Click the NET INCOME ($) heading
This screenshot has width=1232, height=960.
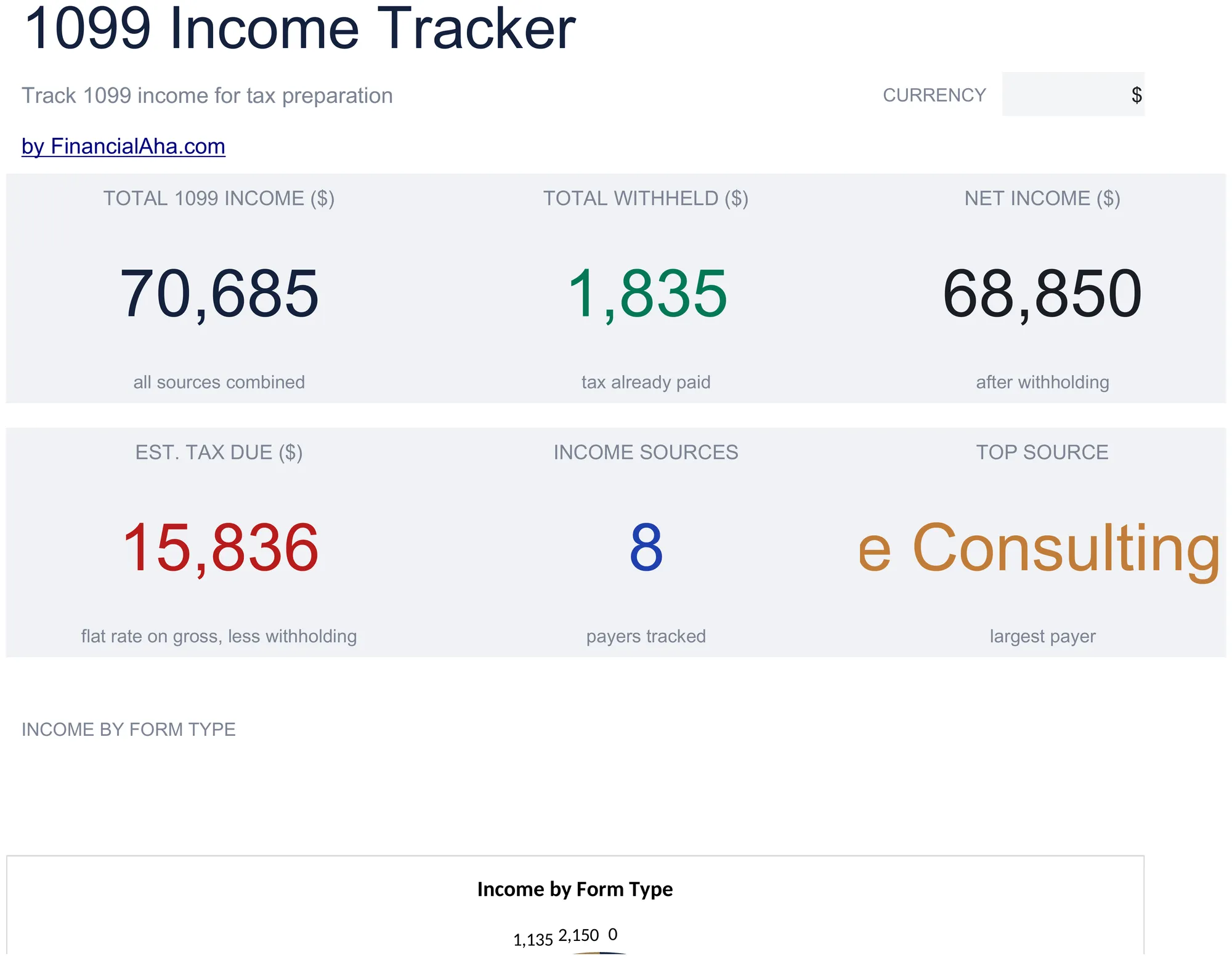(x=1042, y=198)
